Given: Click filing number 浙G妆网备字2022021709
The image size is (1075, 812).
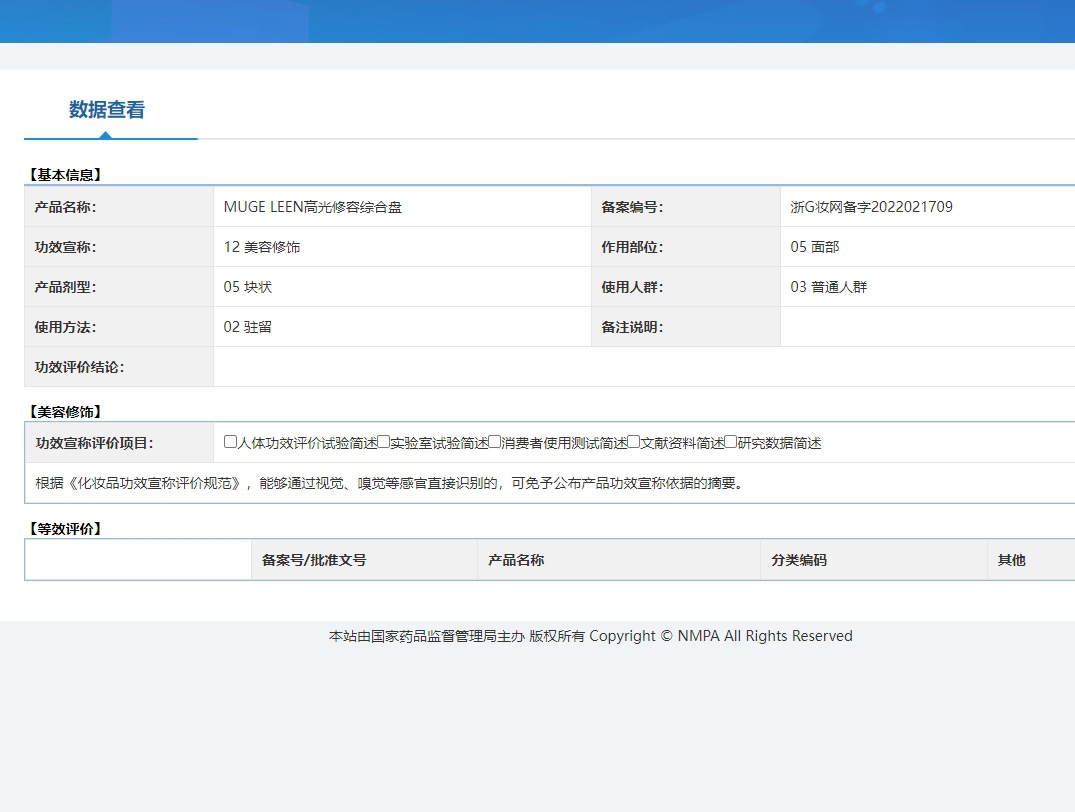Looking at the screenshot, I should point(871,207).
